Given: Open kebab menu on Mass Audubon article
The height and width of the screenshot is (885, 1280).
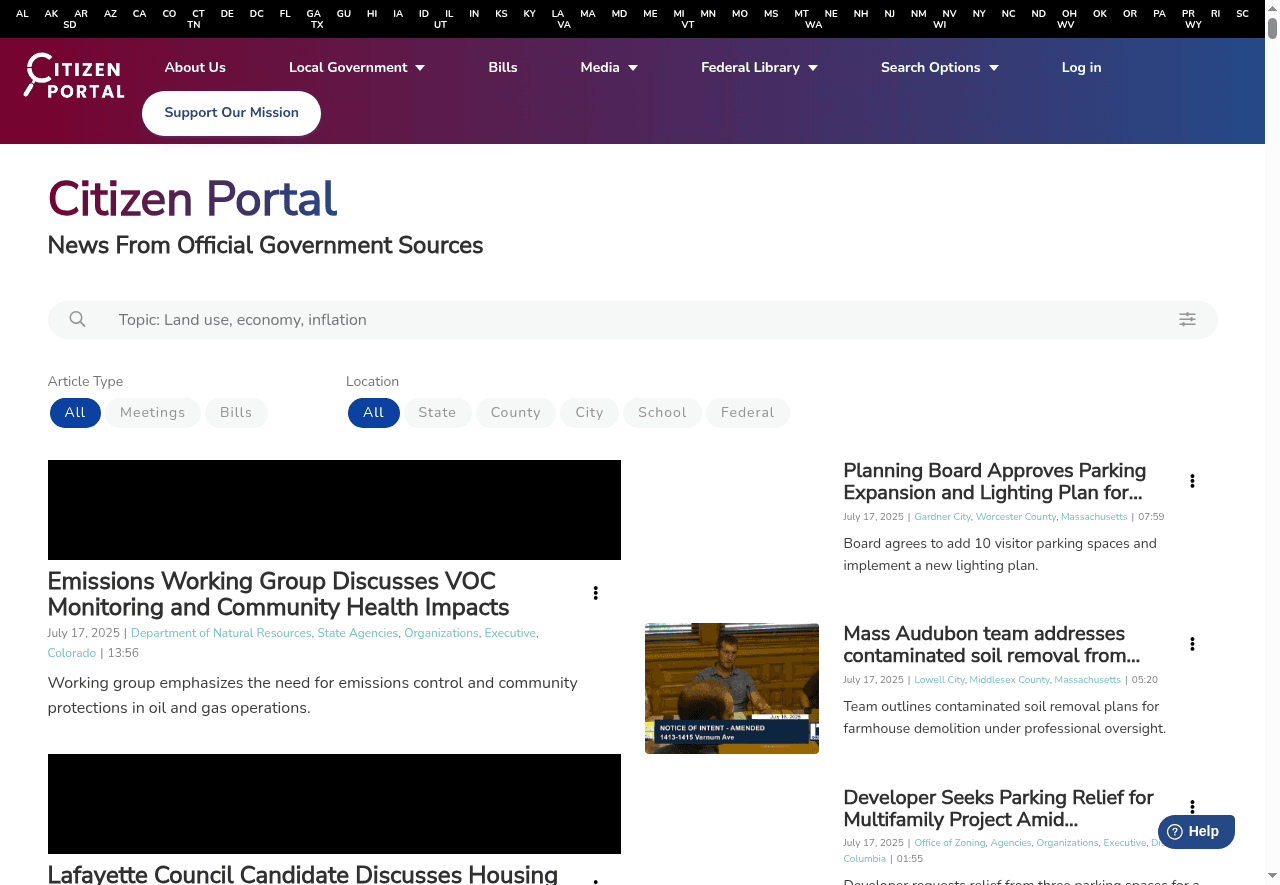Looking at the screenshot, I should [x=1192, y=643].
